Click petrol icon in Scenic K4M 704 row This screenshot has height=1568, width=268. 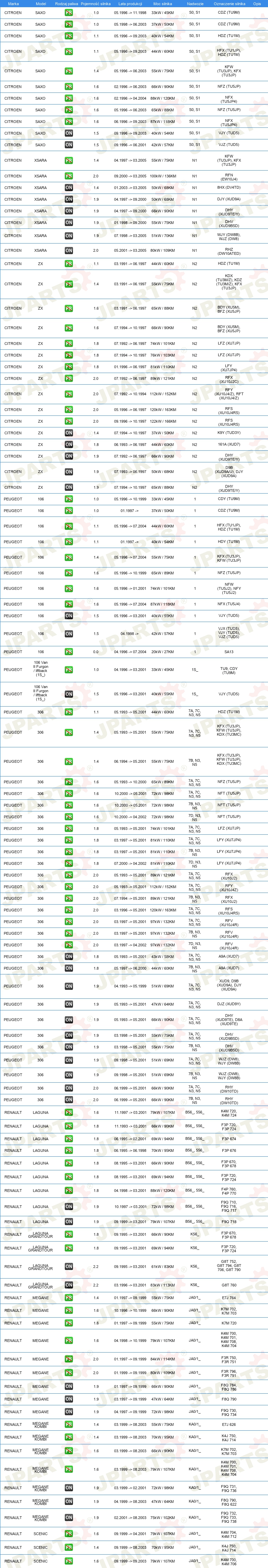tap(69, 1534)
